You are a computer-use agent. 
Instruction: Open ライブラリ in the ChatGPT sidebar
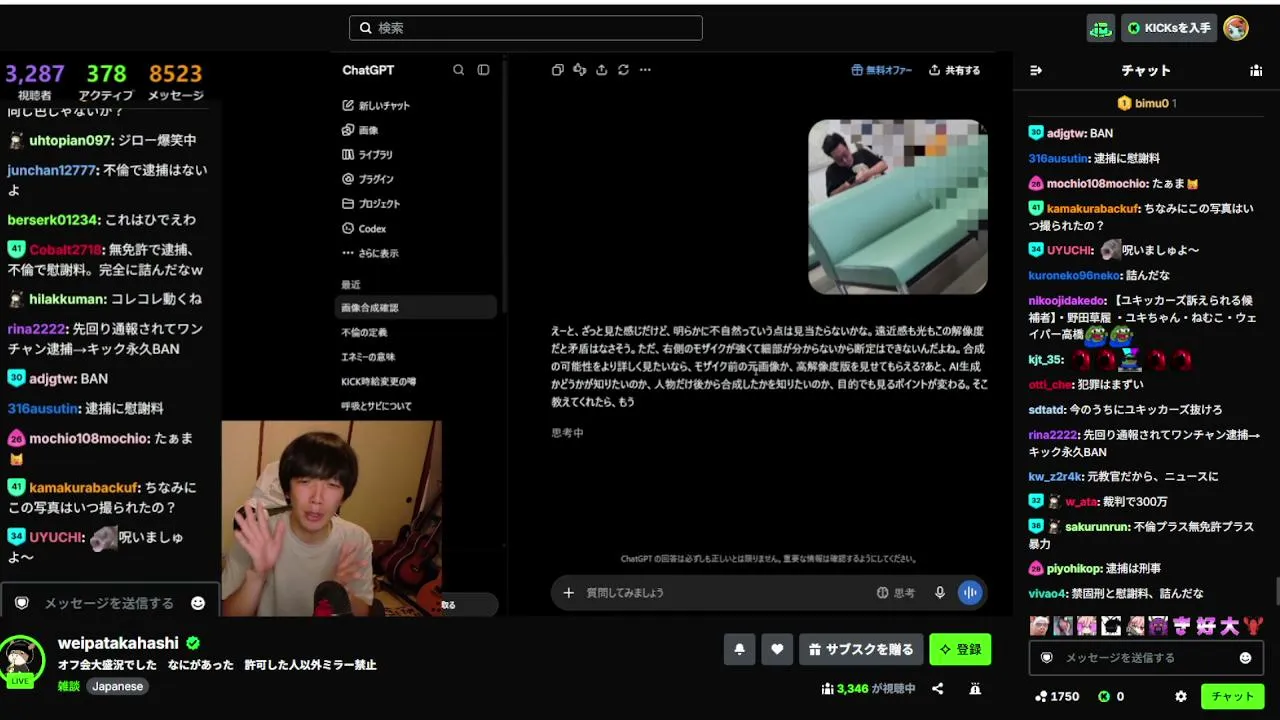click(367, 155)
